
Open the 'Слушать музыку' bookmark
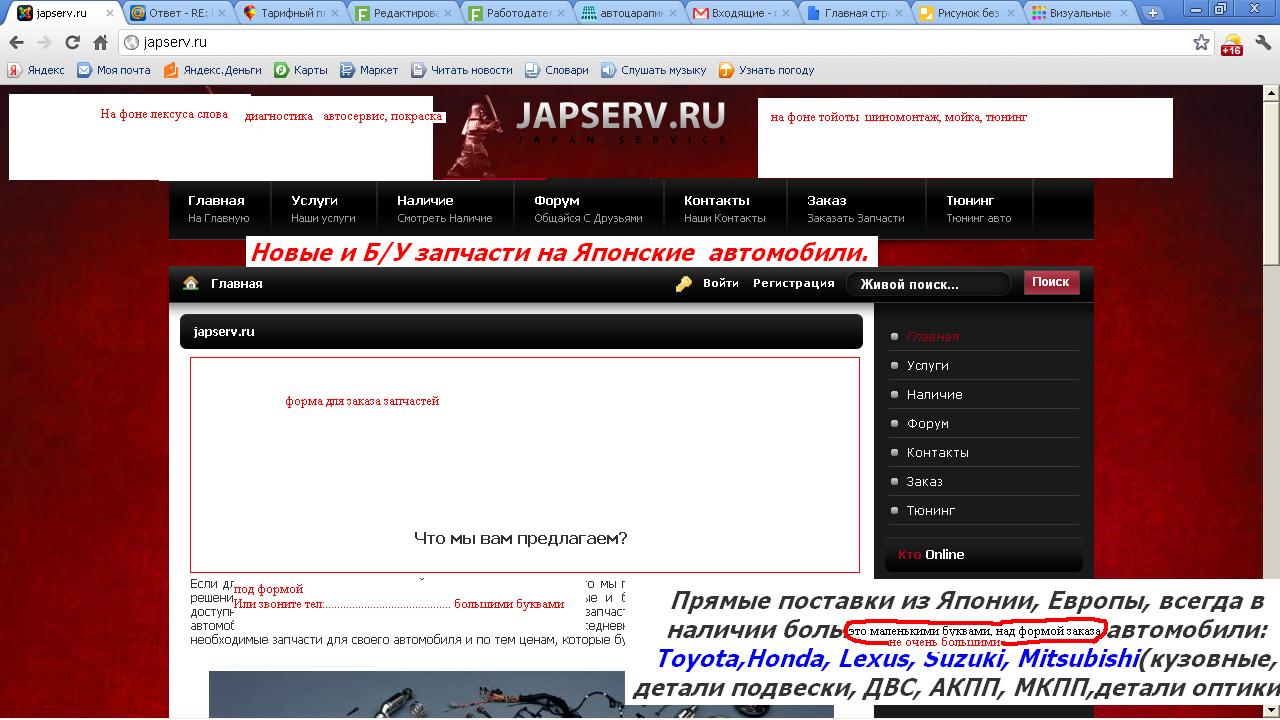(654, 70)
